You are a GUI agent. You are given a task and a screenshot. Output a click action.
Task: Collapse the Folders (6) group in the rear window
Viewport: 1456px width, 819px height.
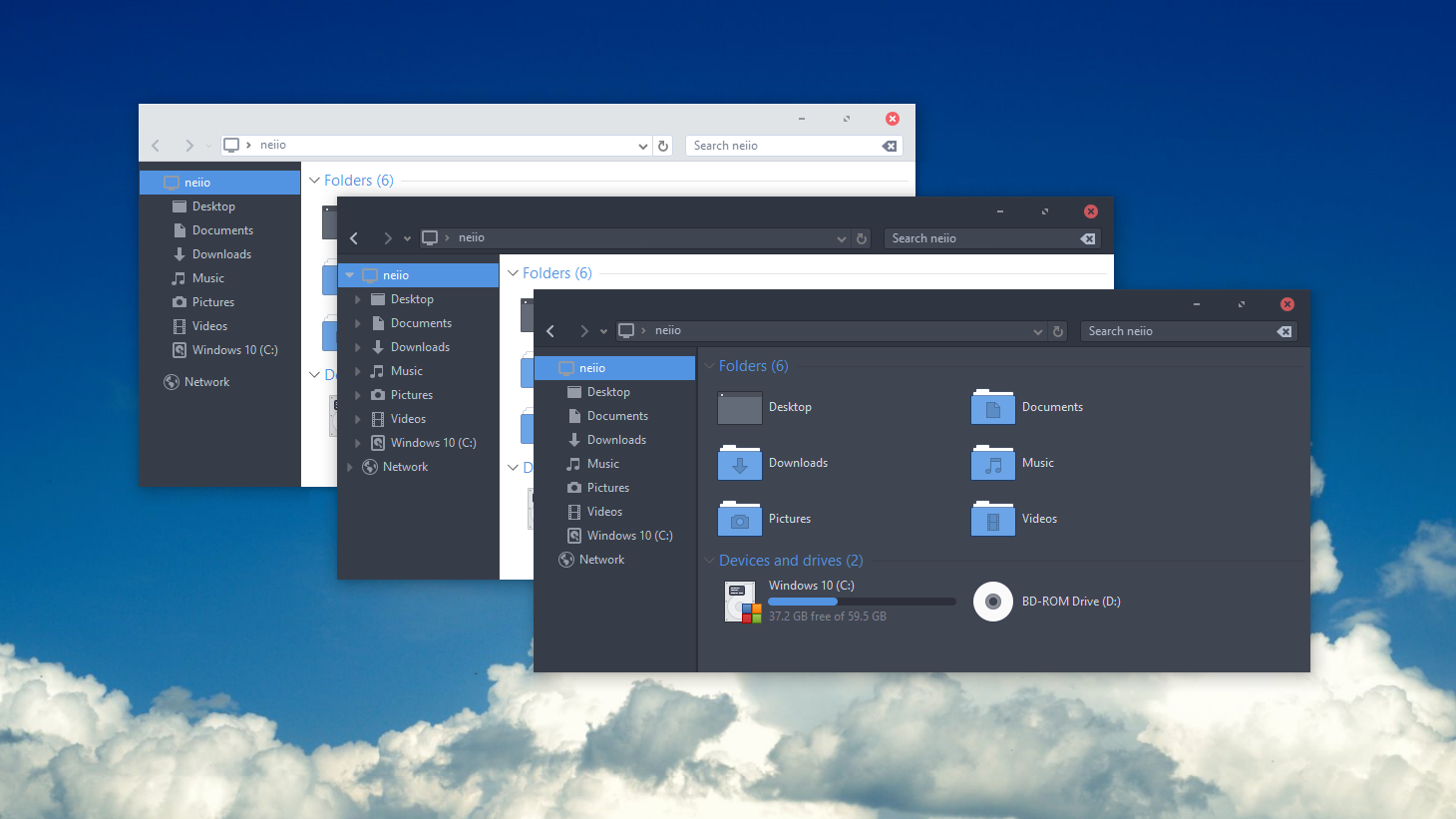(315, 181)
